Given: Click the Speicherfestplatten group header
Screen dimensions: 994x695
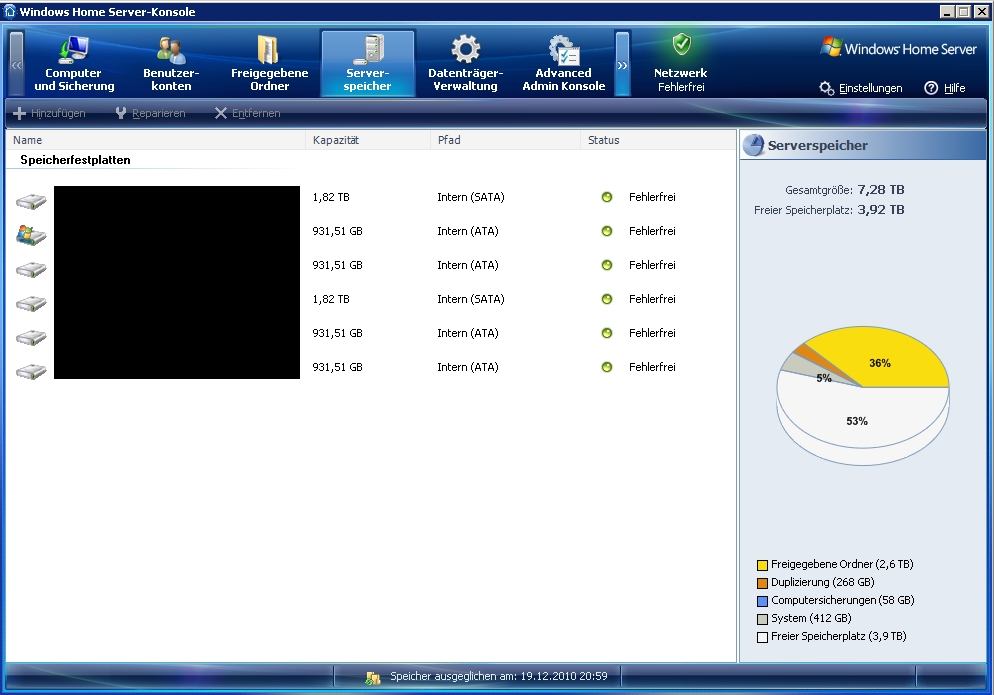Looking at the screenshot, I should (75, 160).
